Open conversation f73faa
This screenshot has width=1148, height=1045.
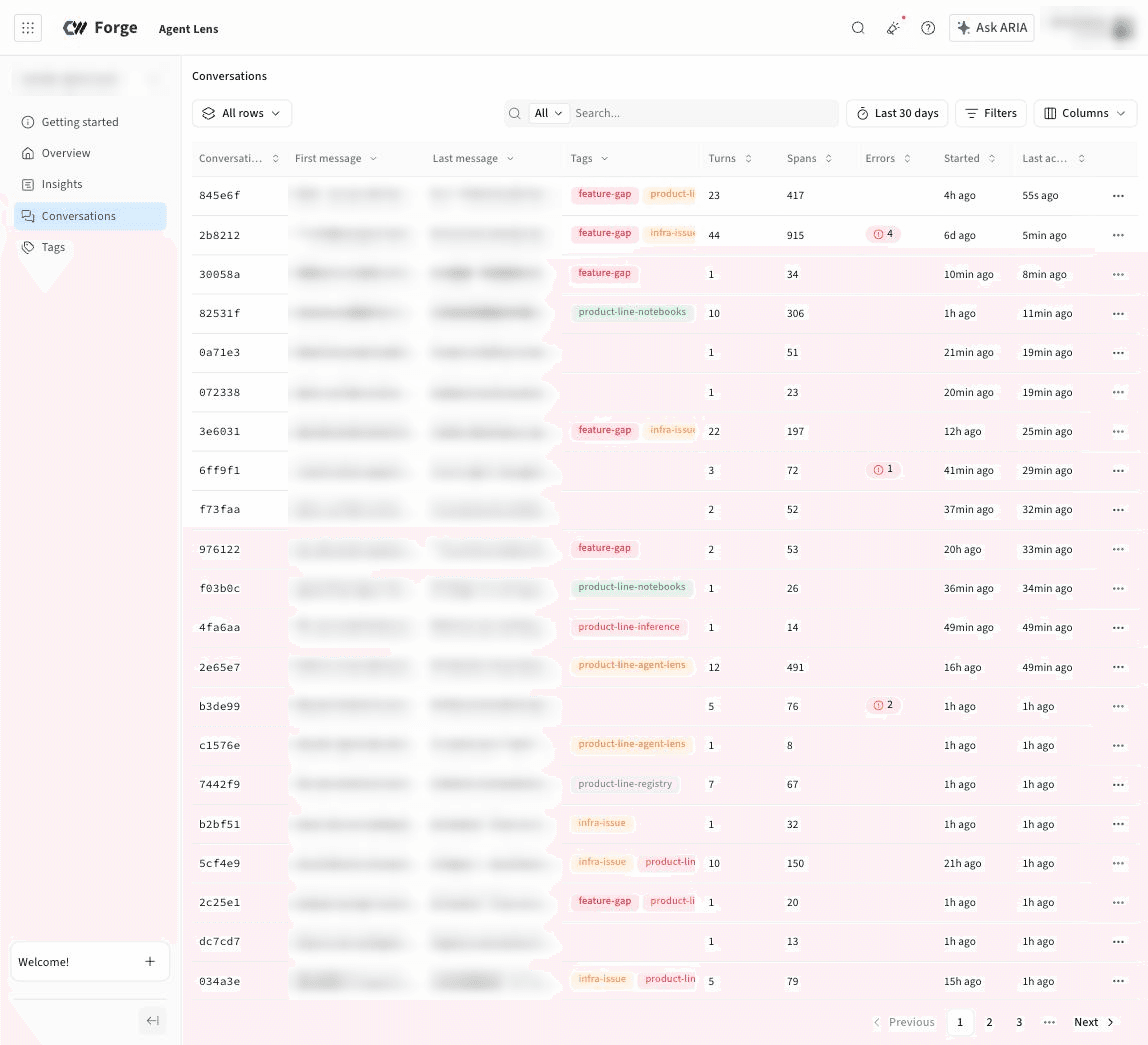(x=220, y=510)
